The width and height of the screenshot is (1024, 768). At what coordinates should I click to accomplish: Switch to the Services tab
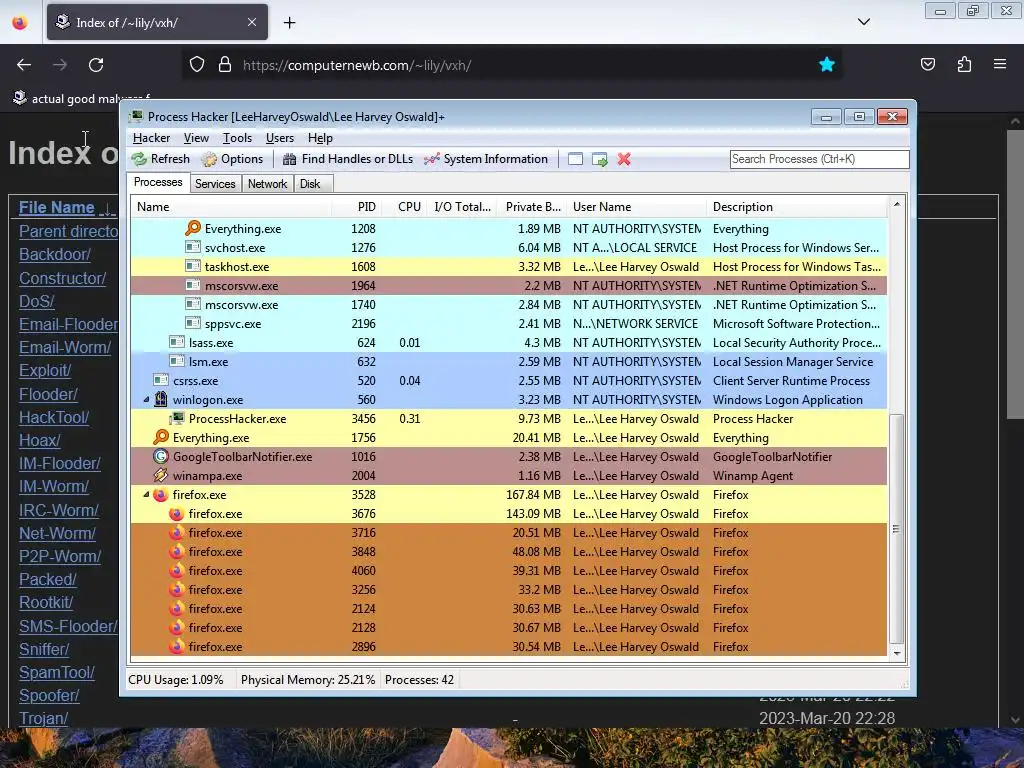point(215,184)
